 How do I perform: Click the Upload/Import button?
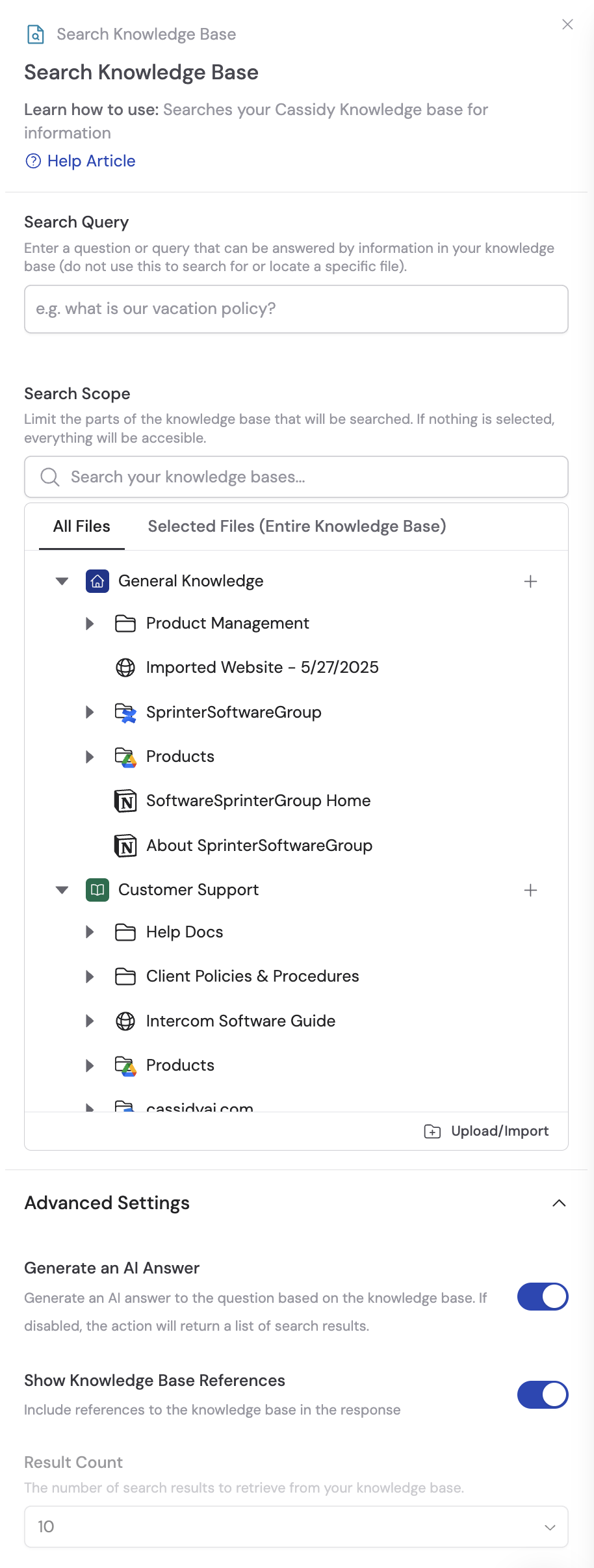coord(487,1131)
